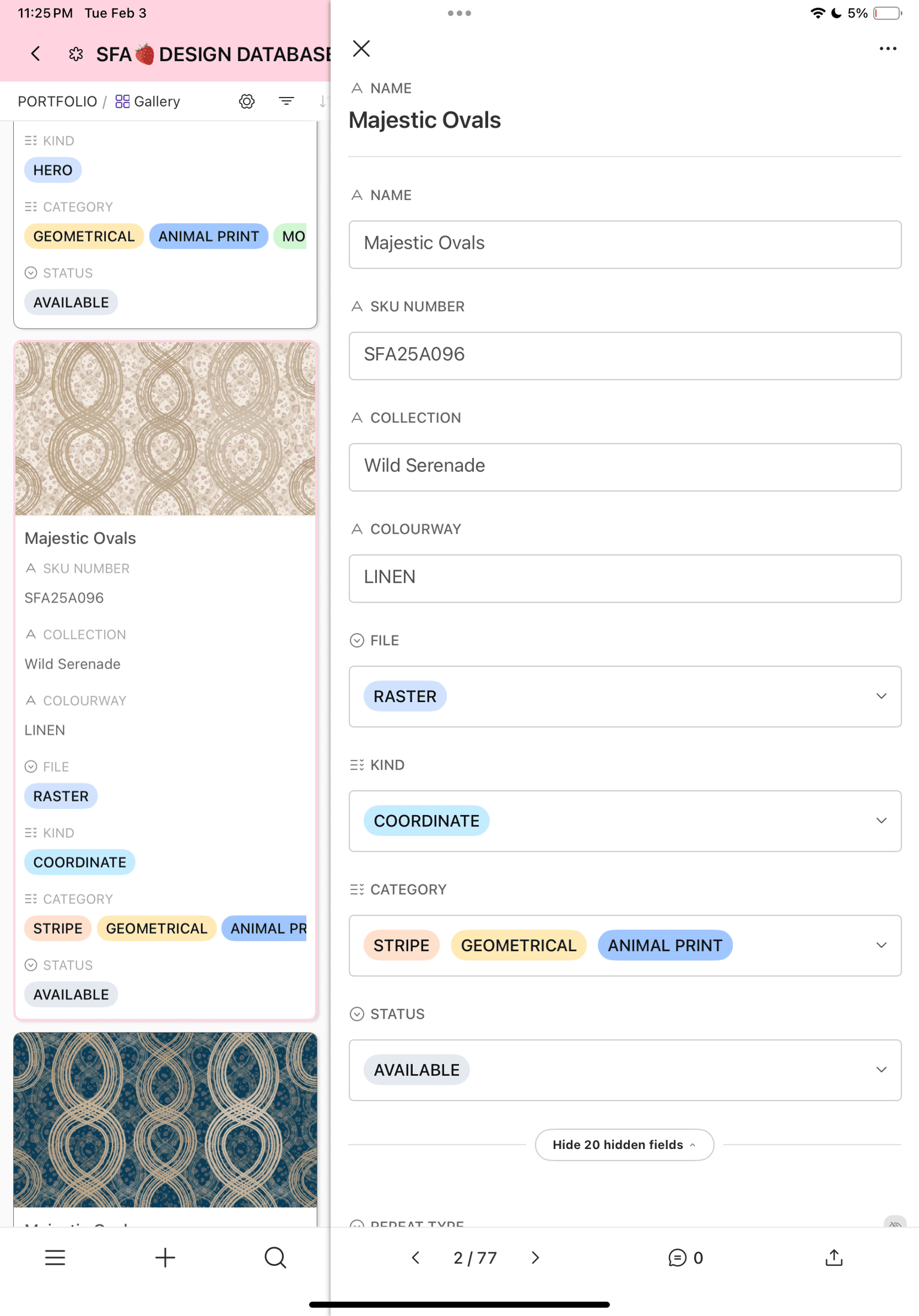This screenshot has height=1316, width=919.
Task: Tap the SFA DESIGN DATABASE title
Action: (213, 54)
